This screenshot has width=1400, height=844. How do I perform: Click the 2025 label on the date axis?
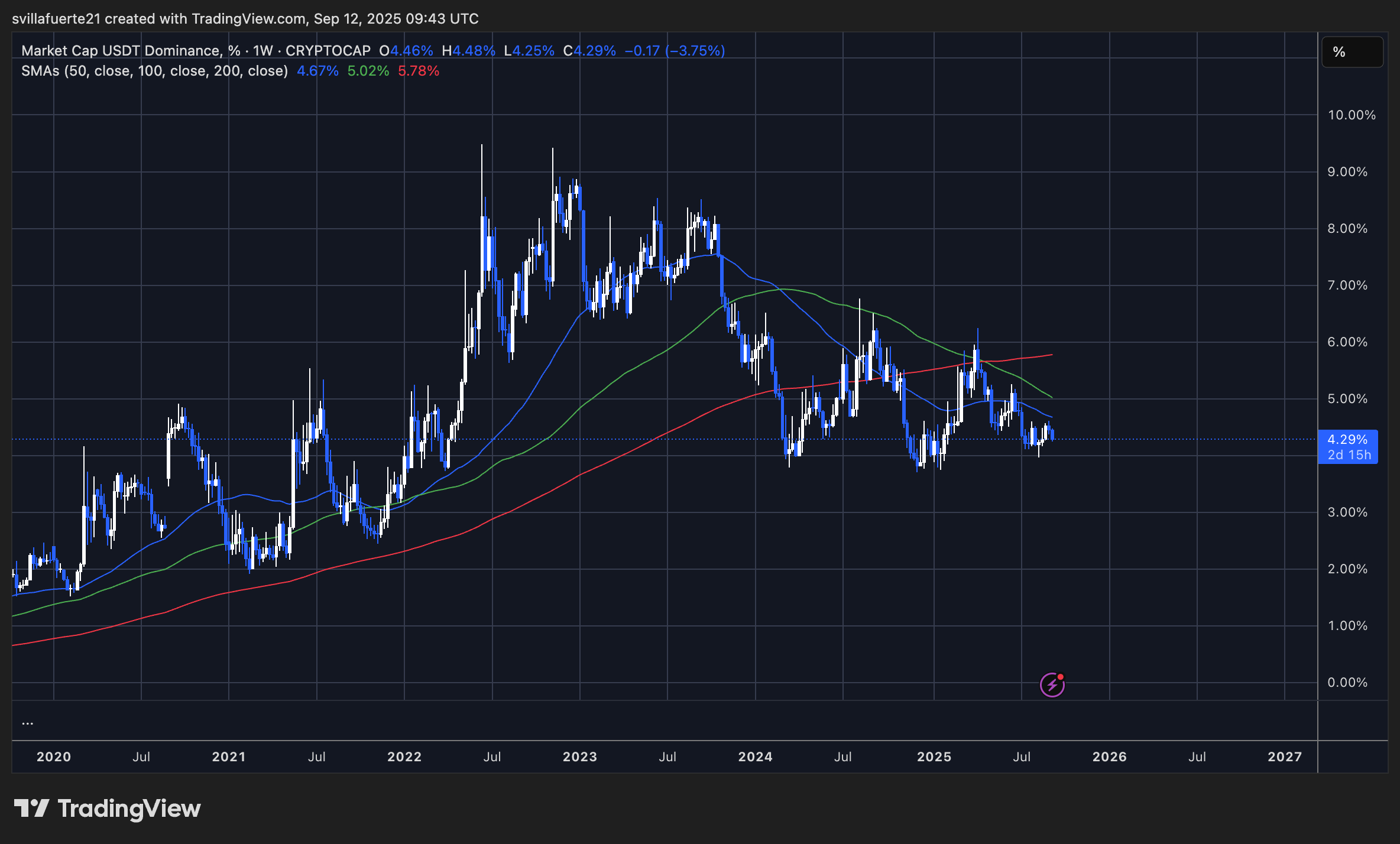[935, 757]
